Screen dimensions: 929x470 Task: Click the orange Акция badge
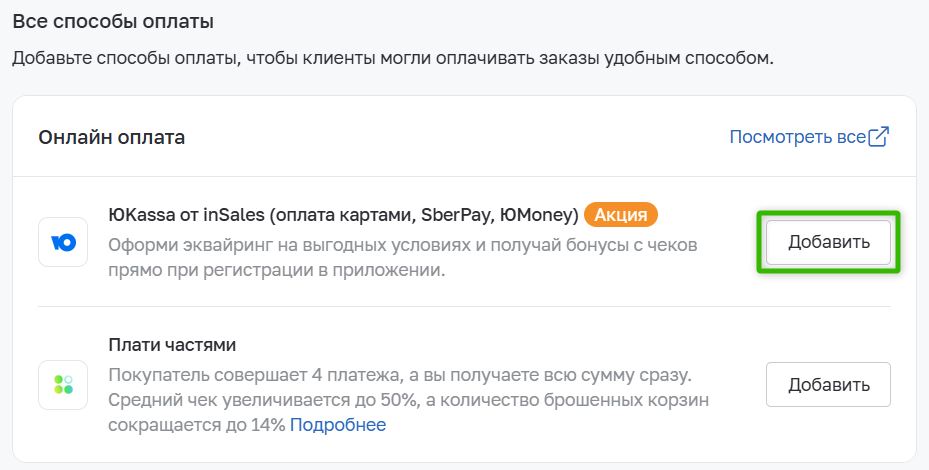click(x=620, y=215)
